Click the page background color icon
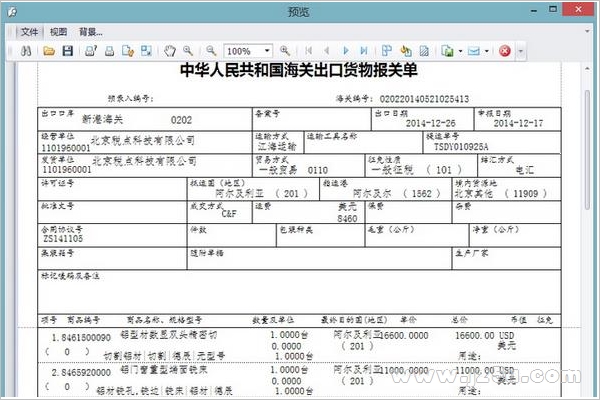 406,51
